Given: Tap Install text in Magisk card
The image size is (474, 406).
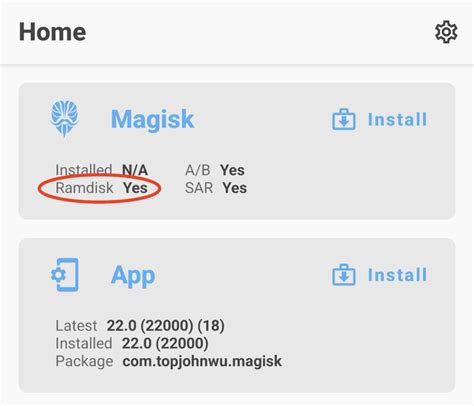Looking at the screenshot, I should 397,119.
